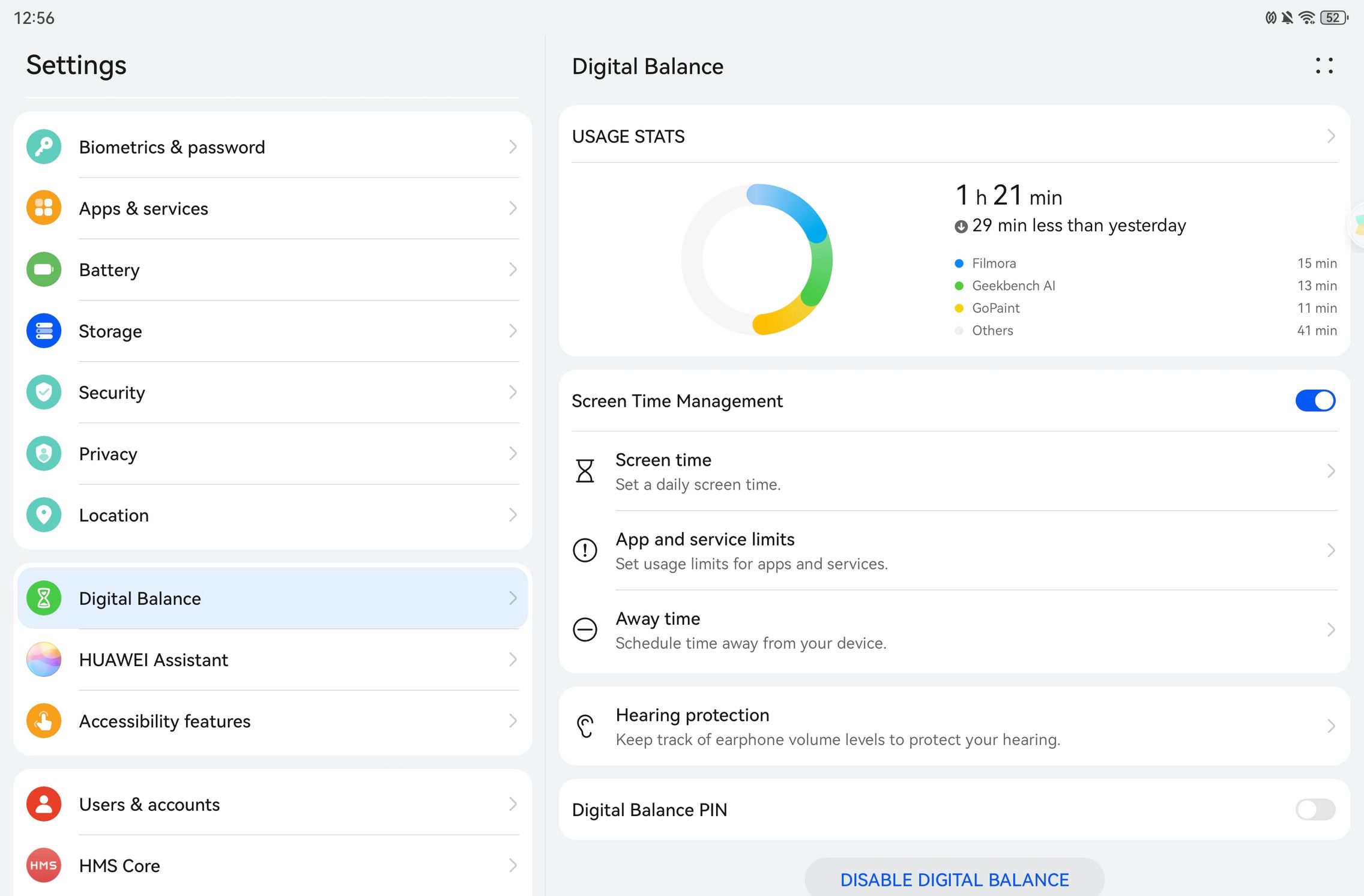Open Away time chevron arrow
The image size is (1364, 896).
click(1330, 630)
